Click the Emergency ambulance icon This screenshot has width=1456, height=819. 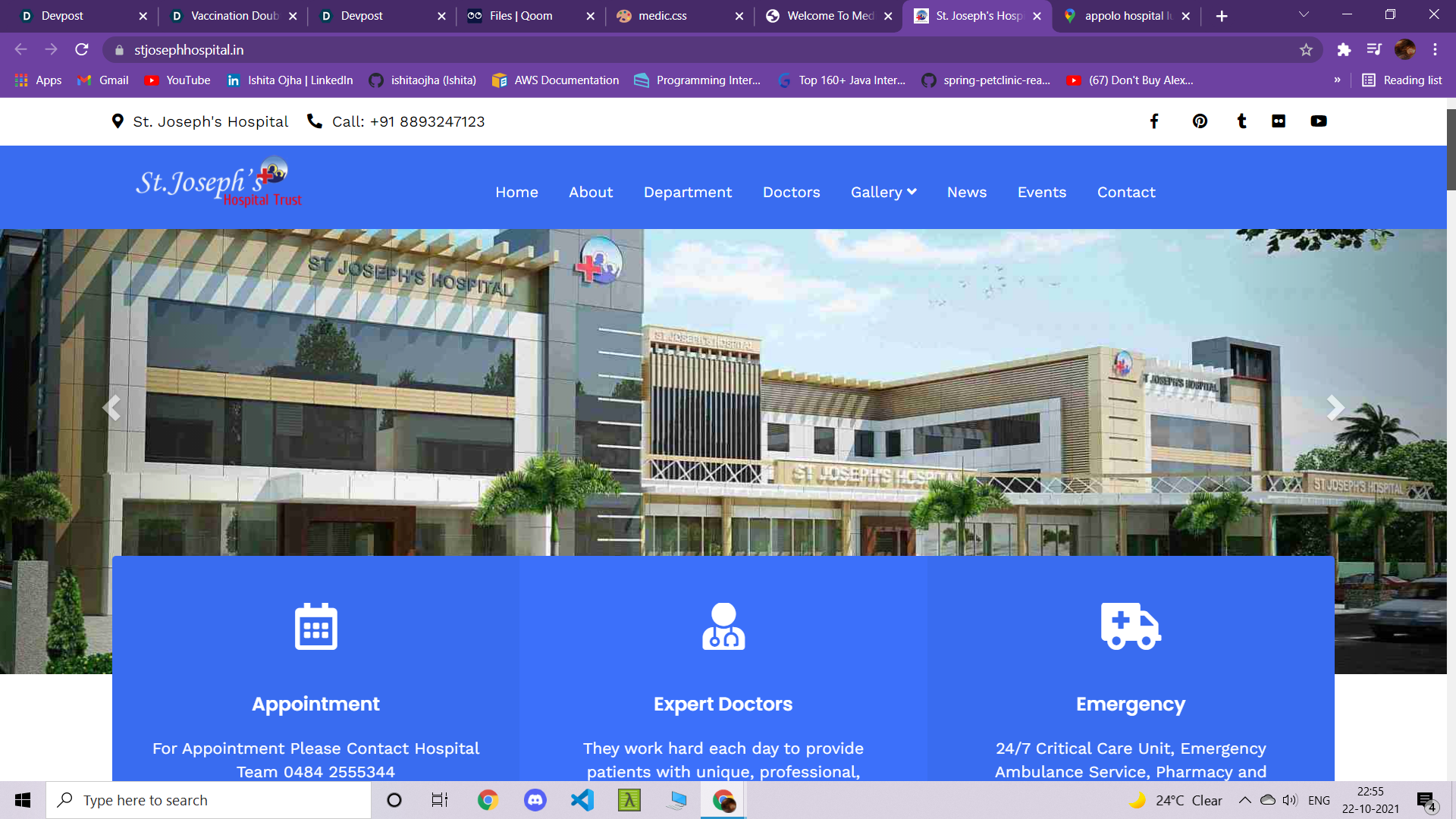pos(1130,626)
